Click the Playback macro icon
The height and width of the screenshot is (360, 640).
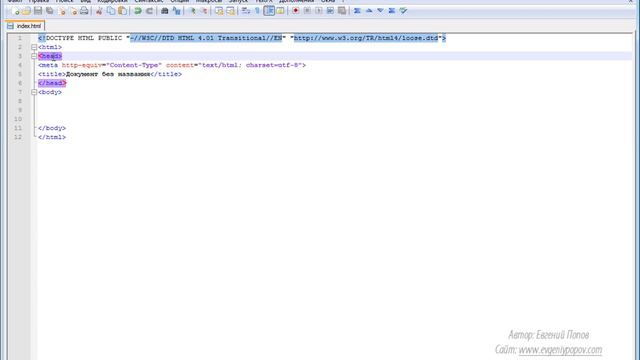click(x=319, y=11)
